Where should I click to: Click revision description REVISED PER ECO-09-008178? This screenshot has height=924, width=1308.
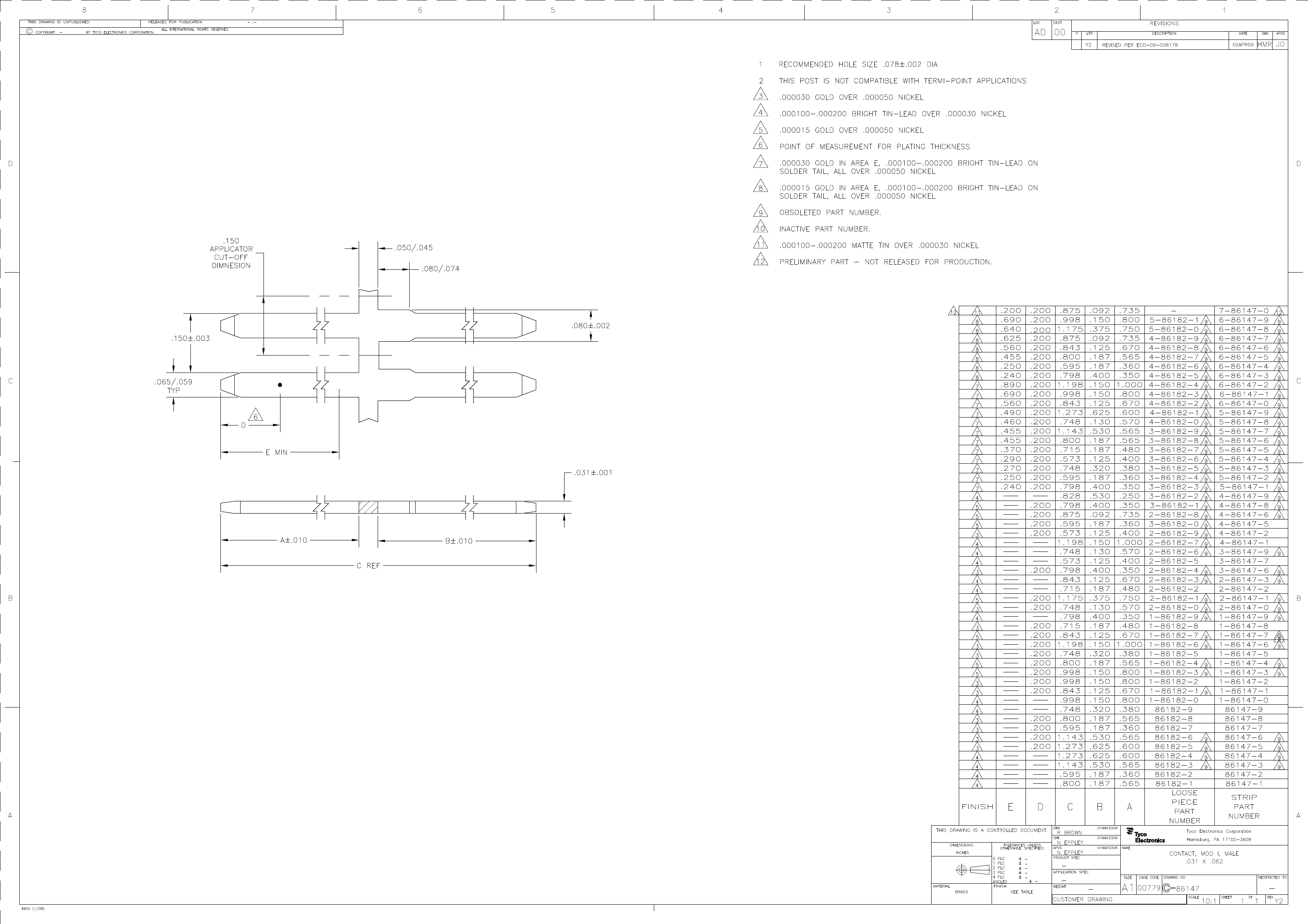[x=1140, y=45]
